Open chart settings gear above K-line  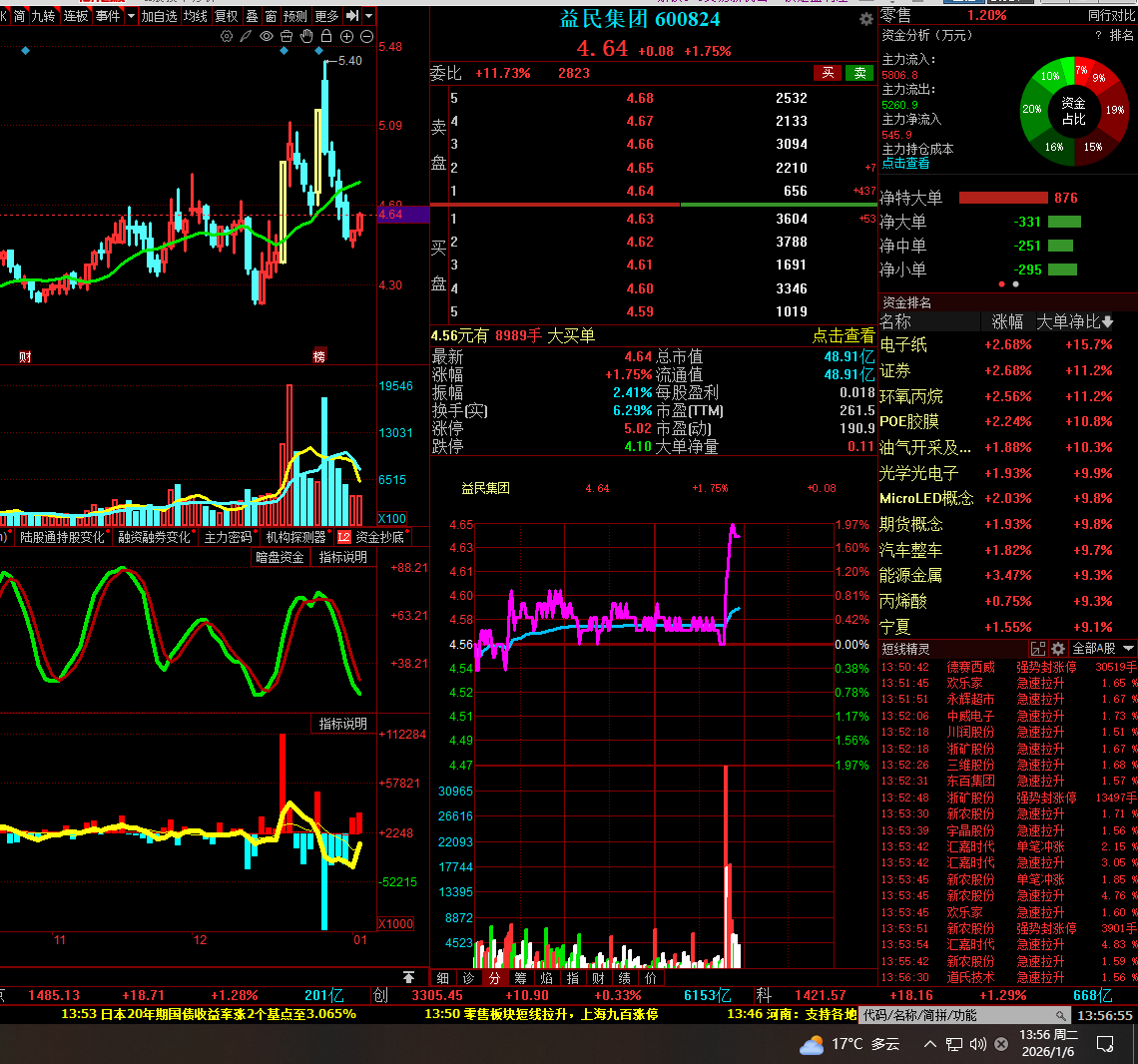(227, 36)
